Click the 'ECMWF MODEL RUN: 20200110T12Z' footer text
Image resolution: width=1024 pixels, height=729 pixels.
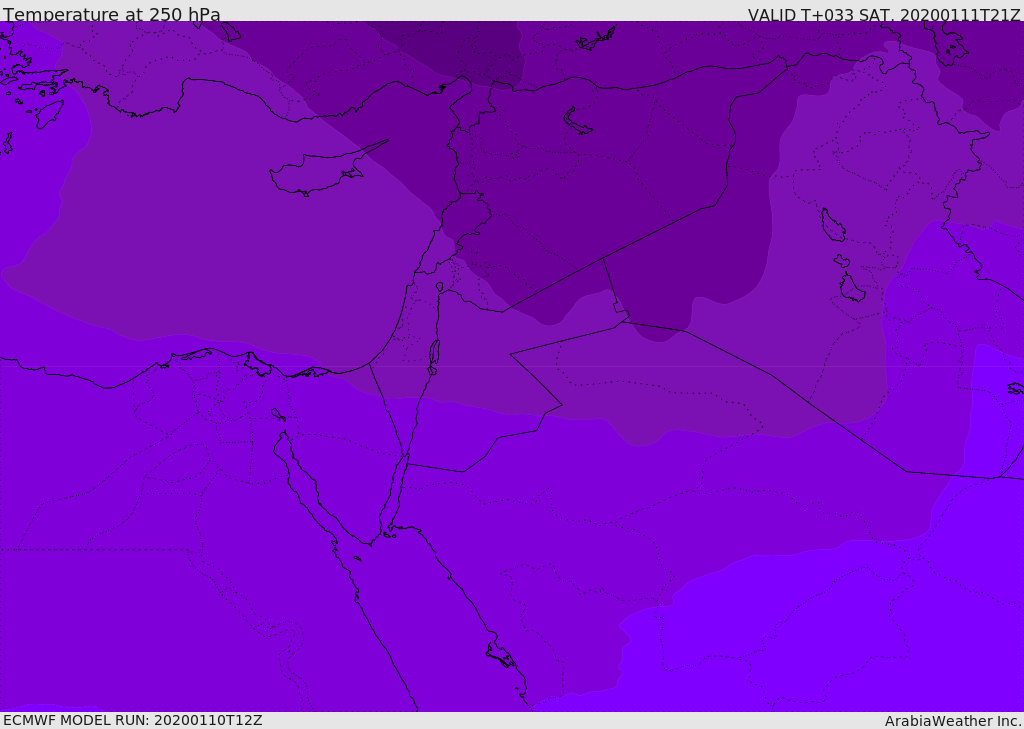[133, 720]
